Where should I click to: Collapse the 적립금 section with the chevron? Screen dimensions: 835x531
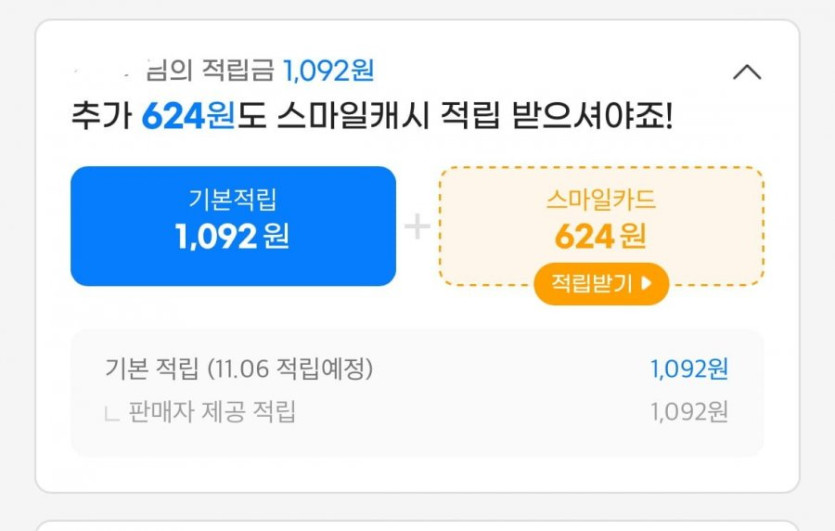(x=747, y=72)
